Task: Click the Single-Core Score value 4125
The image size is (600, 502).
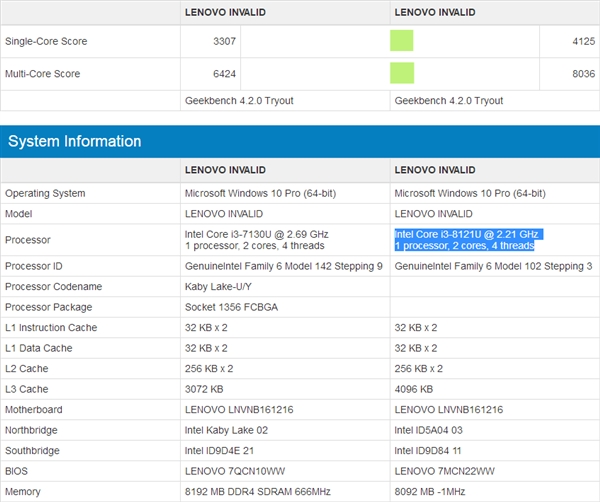Action: [x=584, y=41]
